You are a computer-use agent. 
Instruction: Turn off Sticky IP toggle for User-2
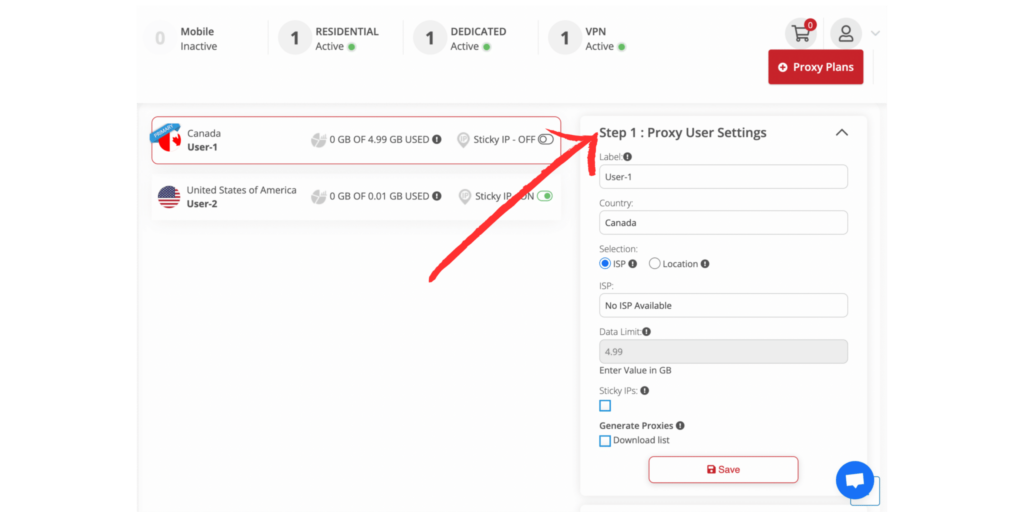click(x=545, y=196)
